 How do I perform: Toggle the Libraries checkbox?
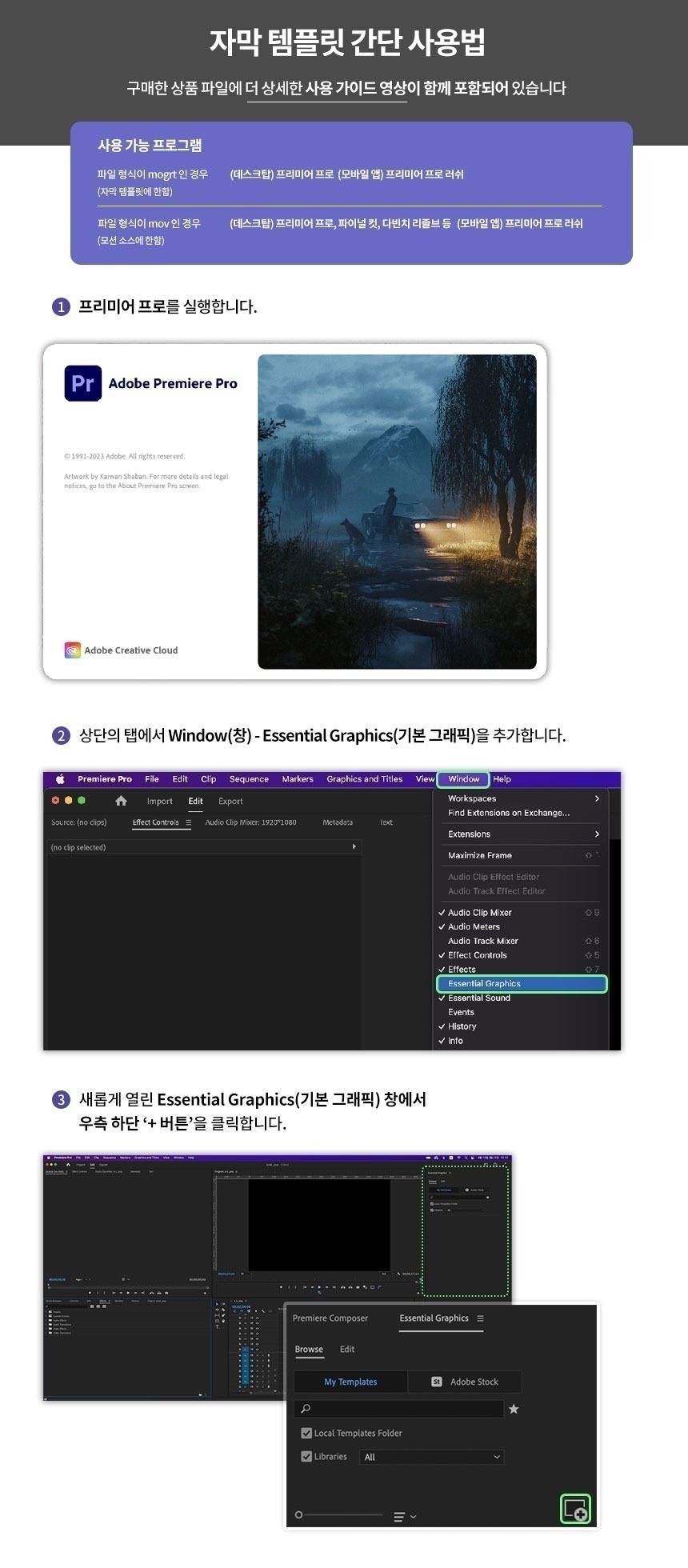click(x=306, y=1456)
